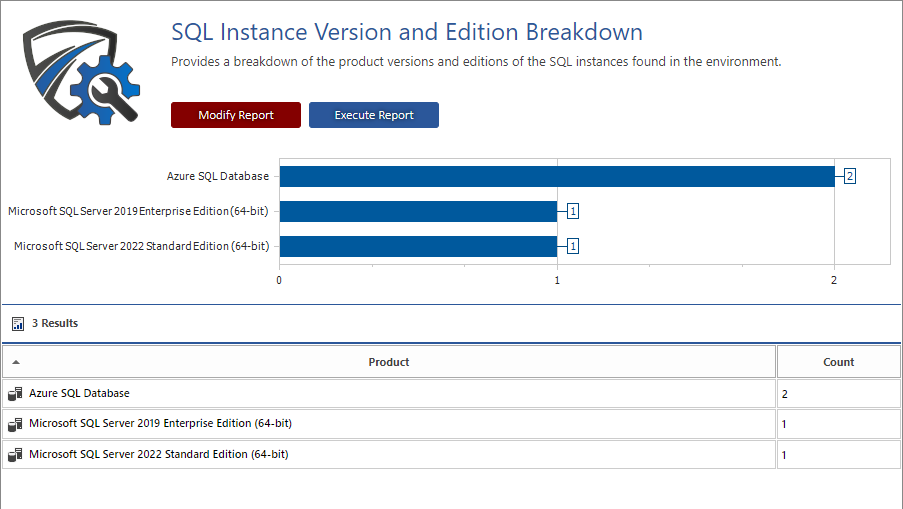This screenshot has height=509, width=903.
Task: Click the Modify Report button
Action: pyautogui.click(x=236, y=115)
